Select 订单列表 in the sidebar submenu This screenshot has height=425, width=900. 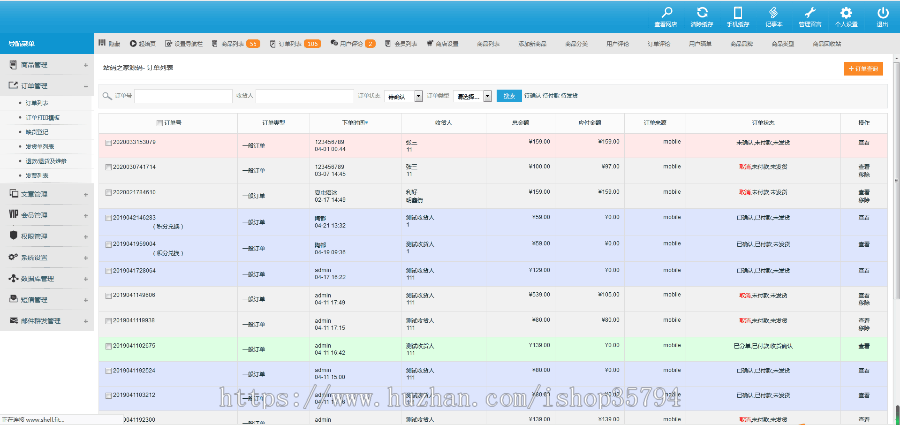coord(37,103)
